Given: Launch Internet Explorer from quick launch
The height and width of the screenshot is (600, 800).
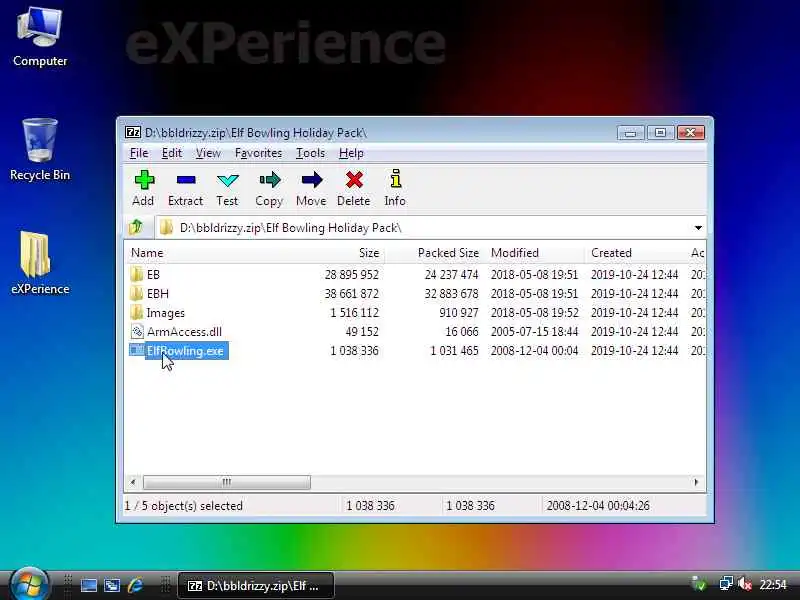Looking at the screenshot, I should pos(135,585).
